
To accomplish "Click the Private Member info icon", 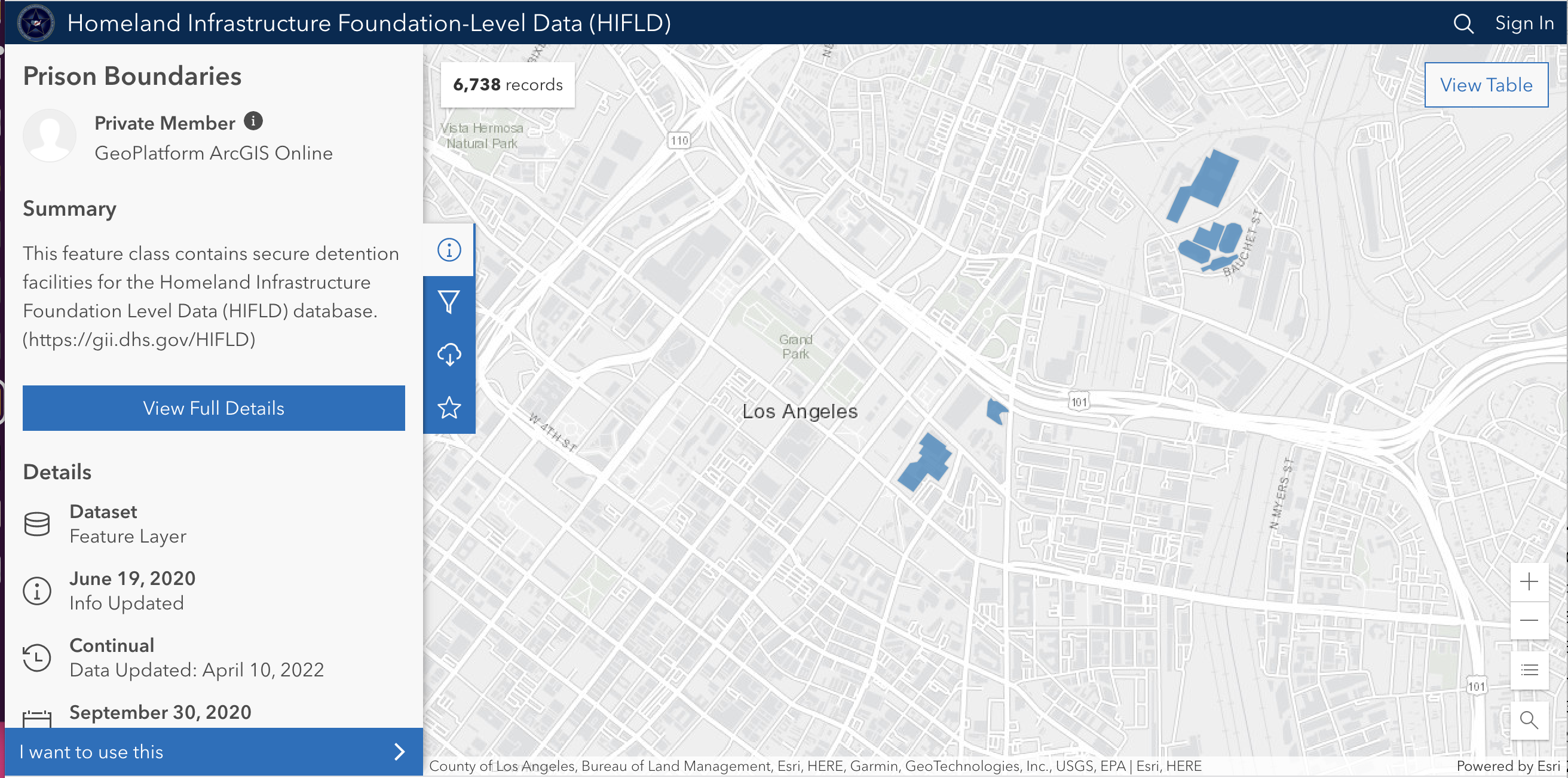I will pos(253,121).
